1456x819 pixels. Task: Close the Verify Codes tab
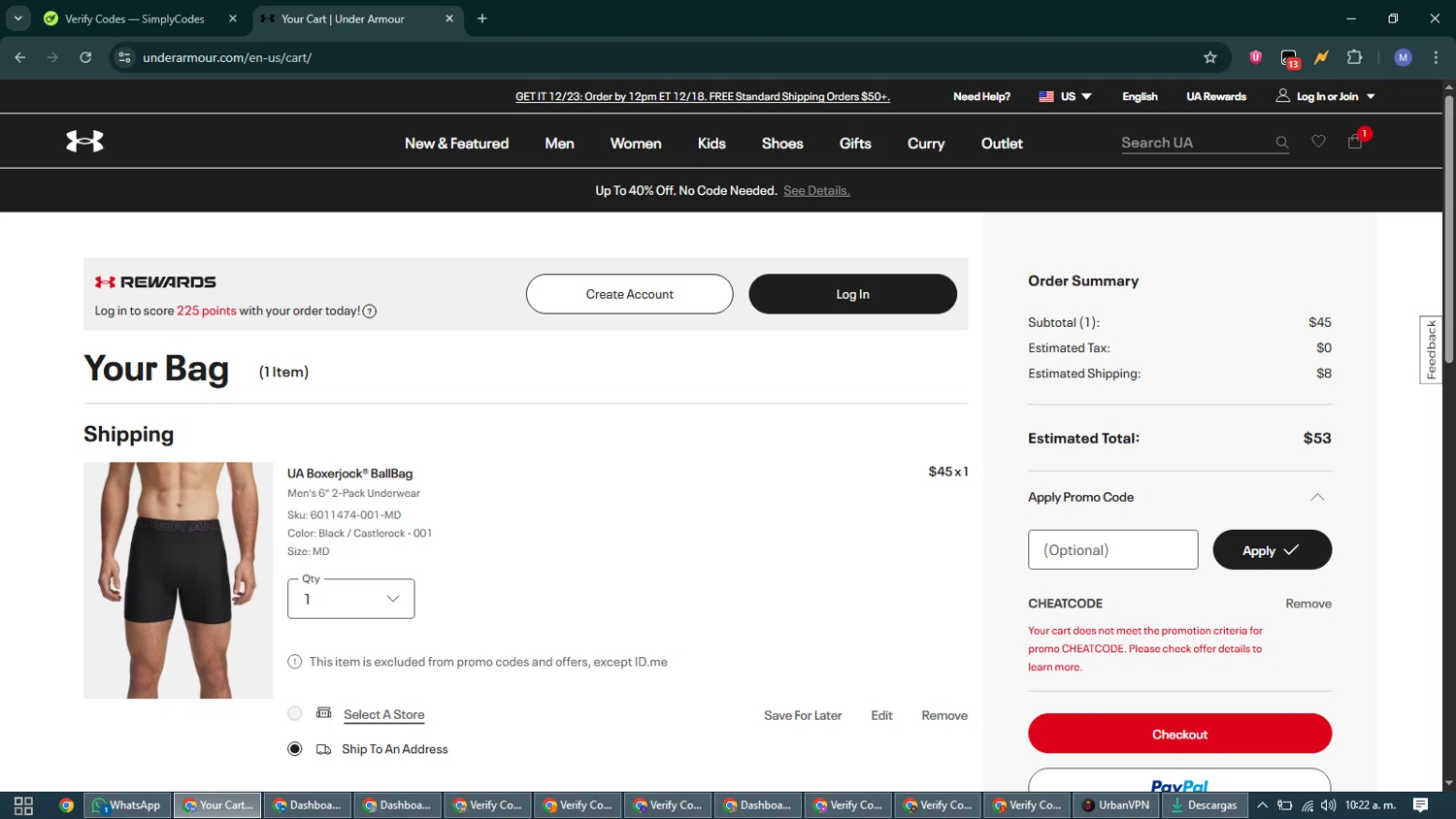pos(233,18)
